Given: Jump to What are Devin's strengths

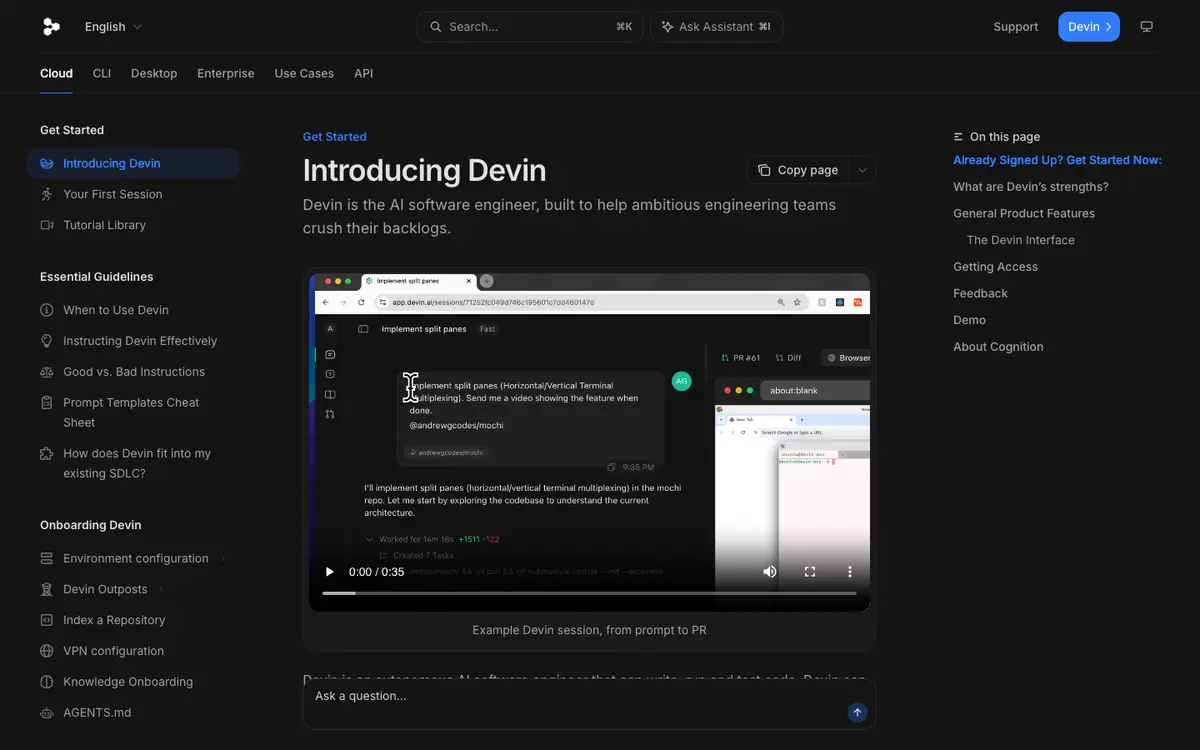Looking at the screenshot, I should point(1031,187).
